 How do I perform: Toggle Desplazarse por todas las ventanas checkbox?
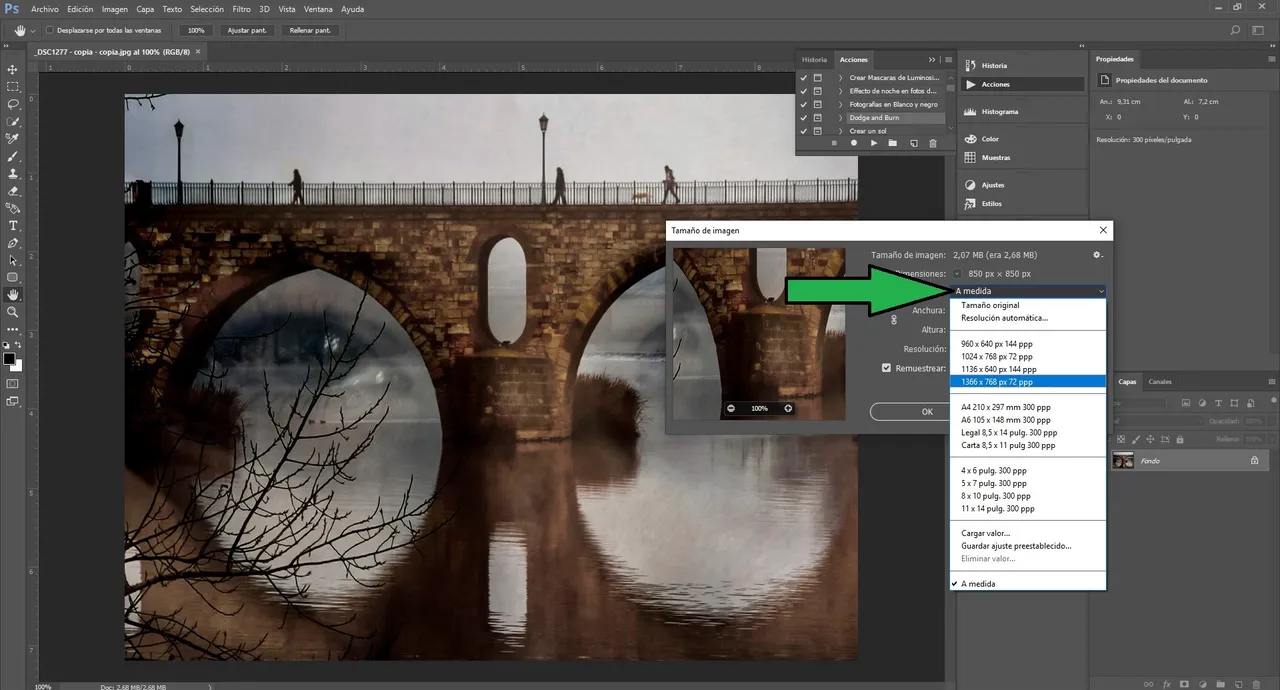(50, 31)
